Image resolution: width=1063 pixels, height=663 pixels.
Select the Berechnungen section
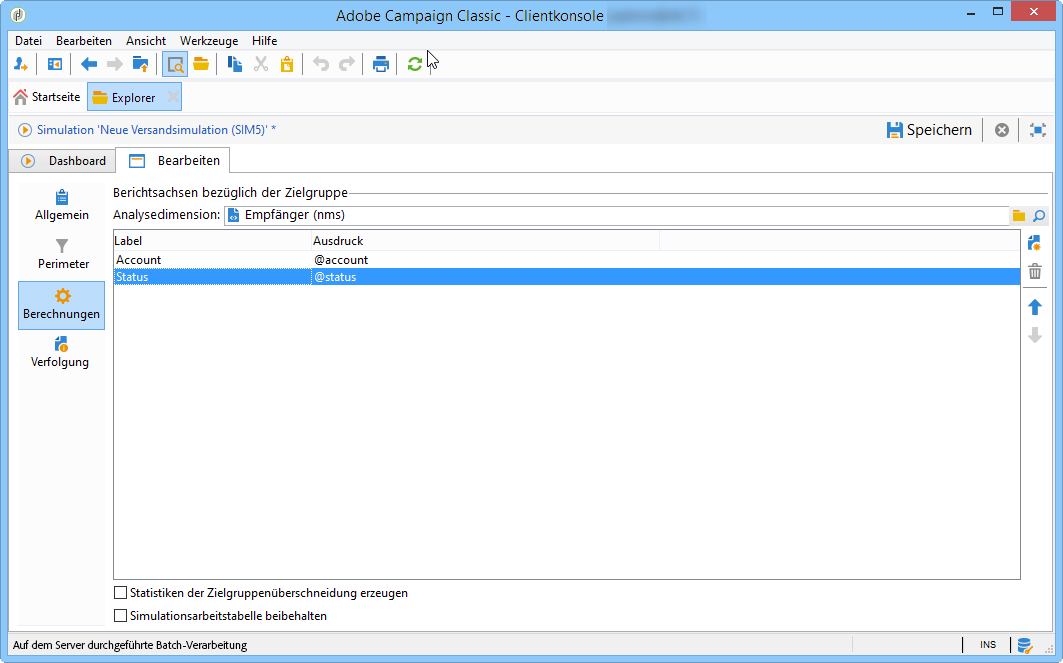[62, 305]
